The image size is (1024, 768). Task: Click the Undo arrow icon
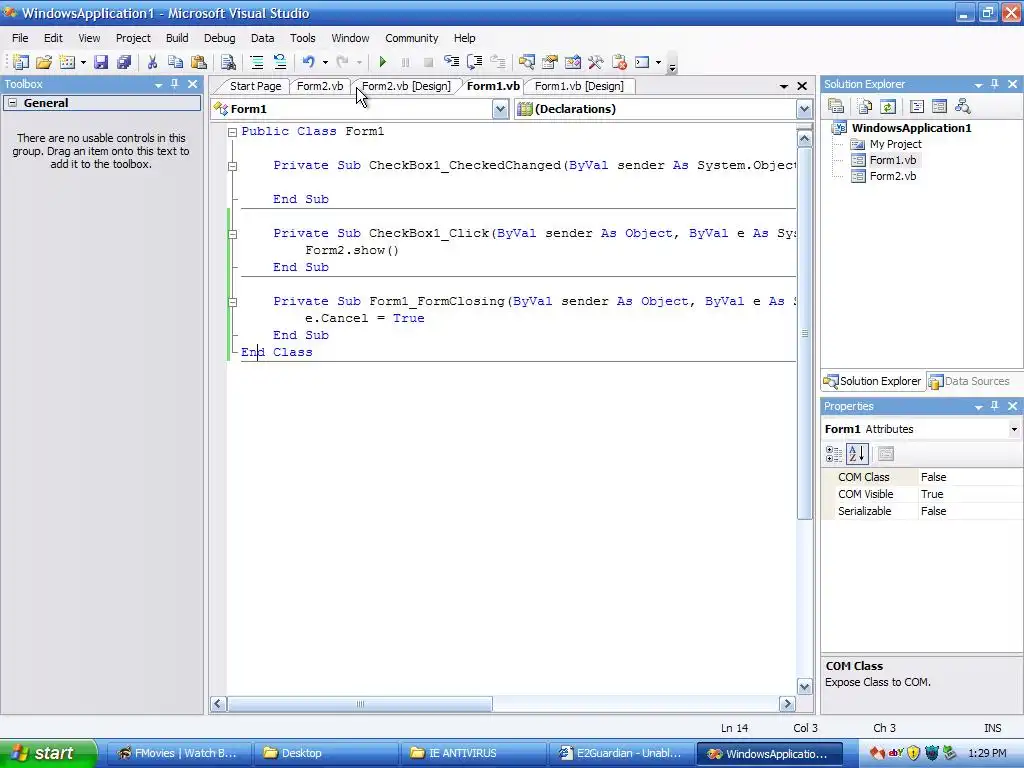[x=308, y=62]
